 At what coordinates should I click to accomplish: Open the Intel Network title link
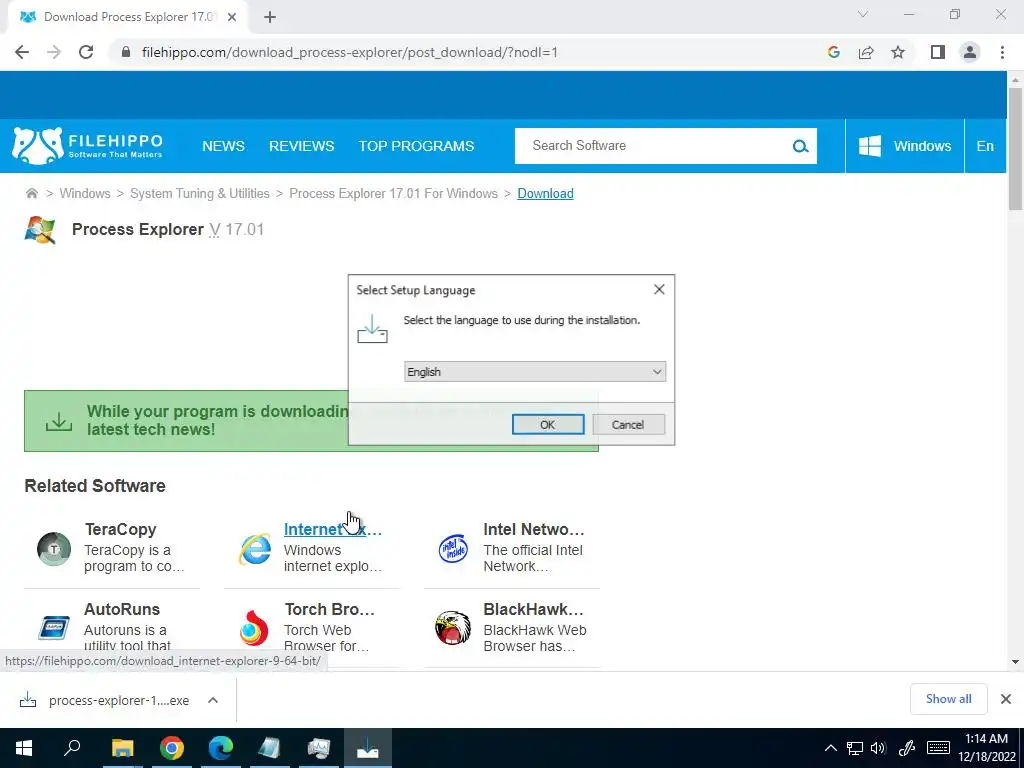(534, 529)
